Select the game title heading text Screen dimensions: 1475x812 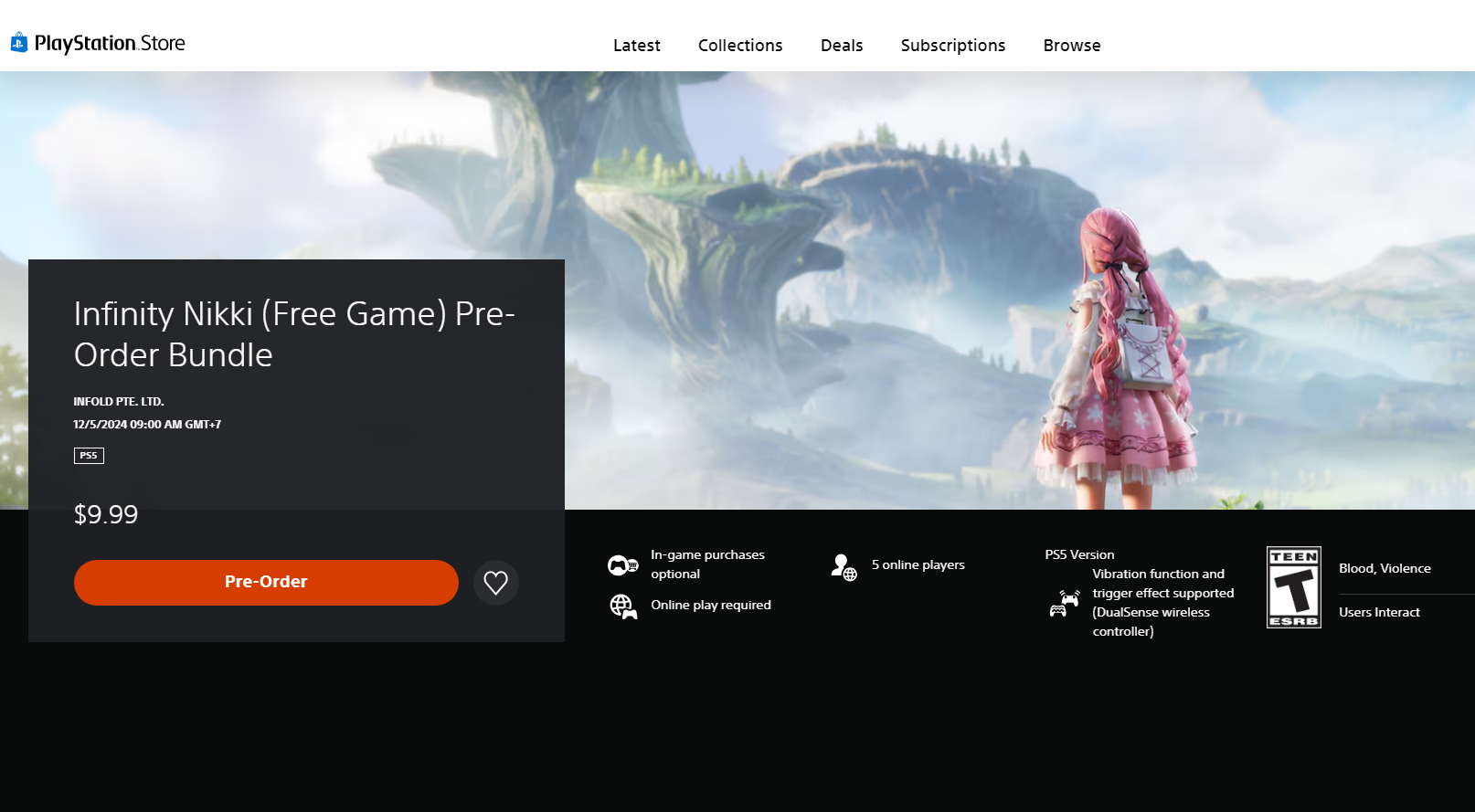click(x=294, y=334)
